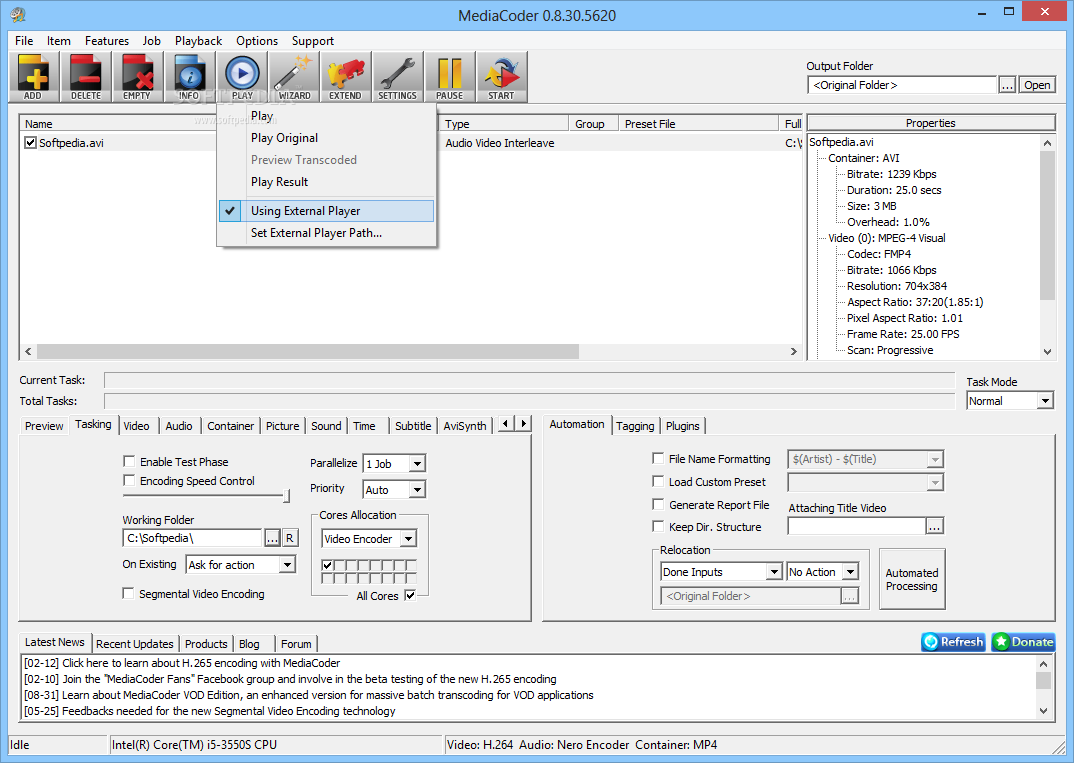Toggle Using External Player menu option
Screen dimensions: 1074x763
[x=326, y=211]
